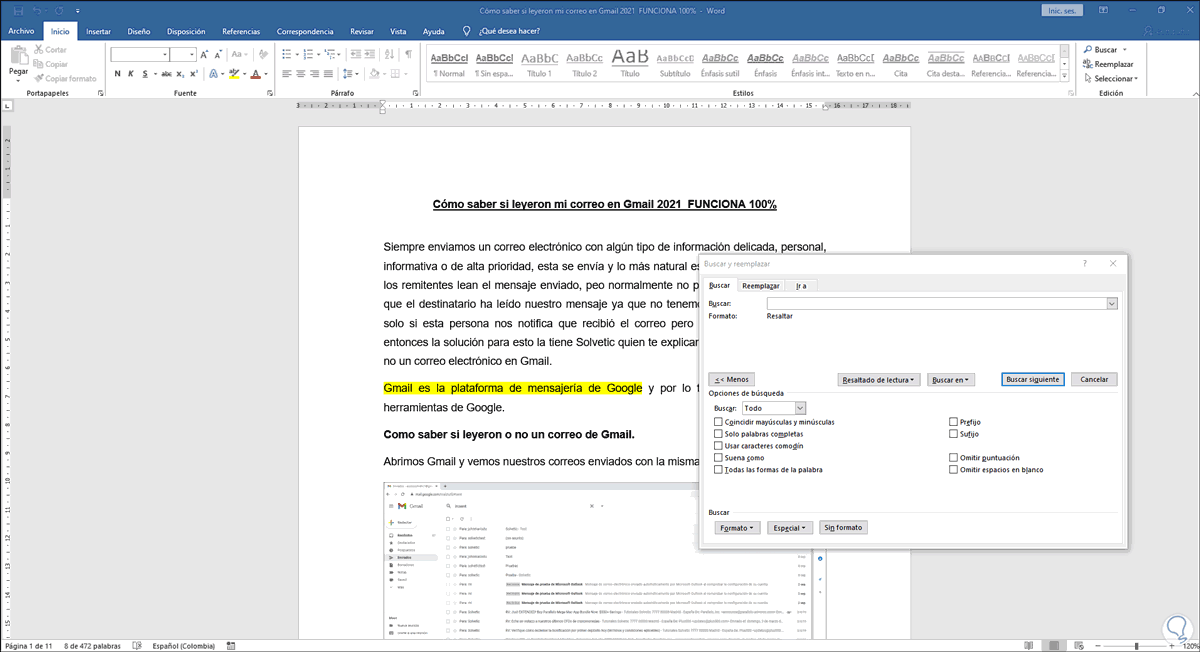This screenshot has width=1200, height=652.
Task: Open the font size dropdown
Action: click(x=192, y=55)
